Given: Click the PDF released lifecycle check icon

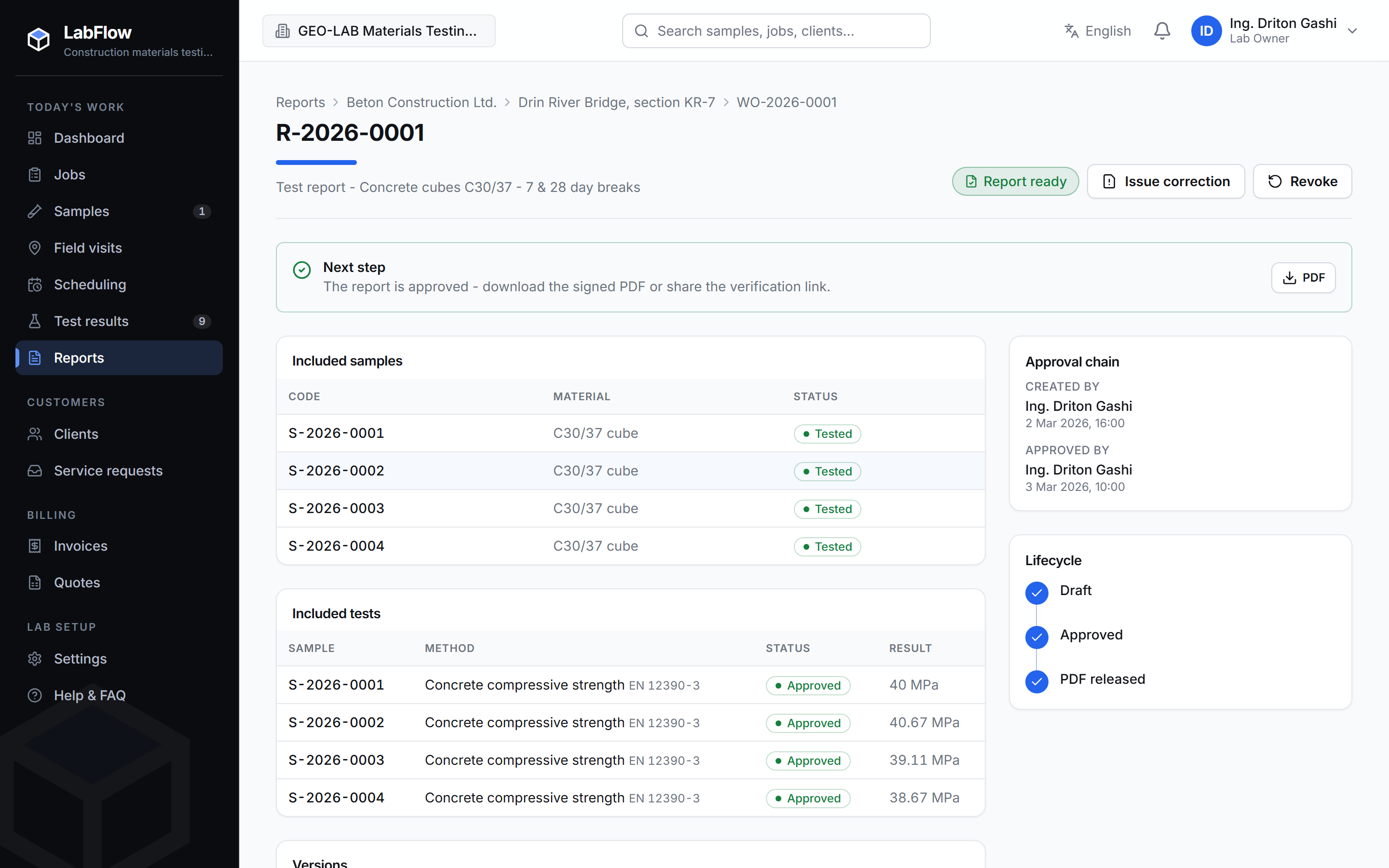Looking at the screenshot, I should (1036, 682).
